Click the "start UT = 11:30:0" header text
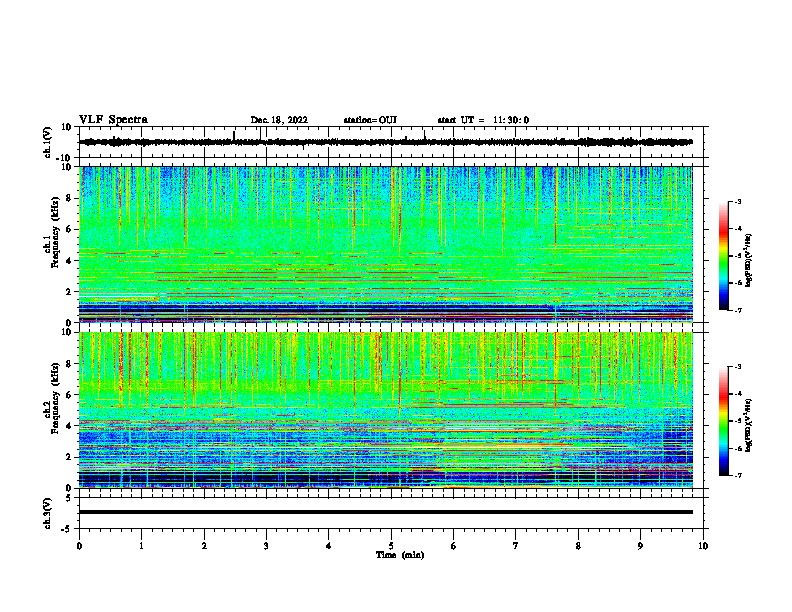Screen dimensions: 792x612 pyautogui.click(x=483, y=120)
